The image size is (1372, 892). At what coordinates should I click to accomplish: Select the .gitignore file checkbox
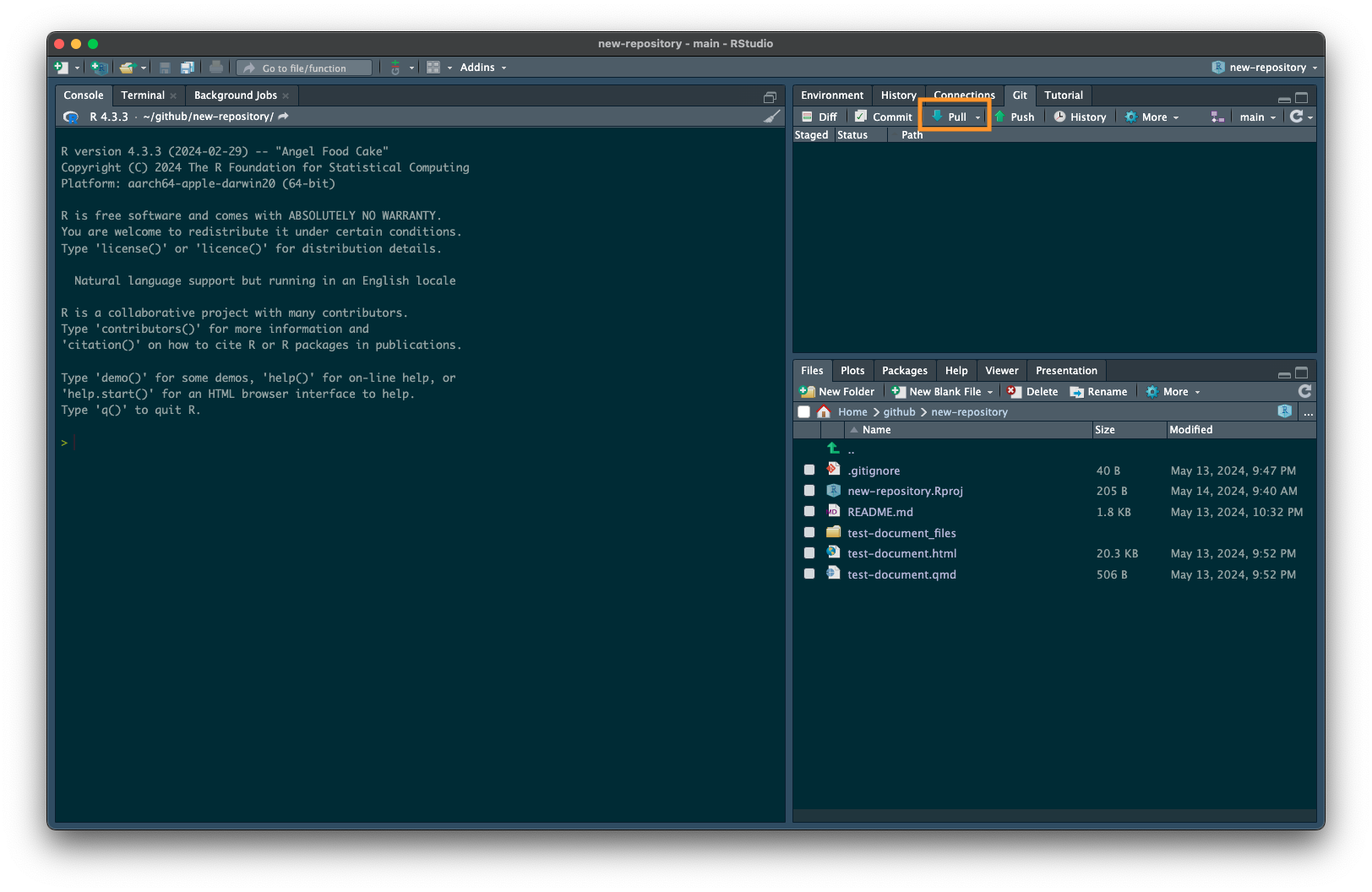coord(809,470)
